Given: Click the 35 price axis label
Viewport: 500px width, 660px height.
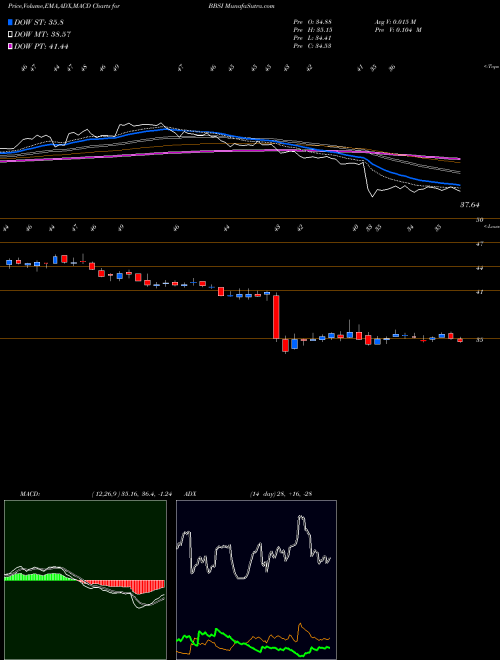Looking at the screenshot, I should [479, 340].
